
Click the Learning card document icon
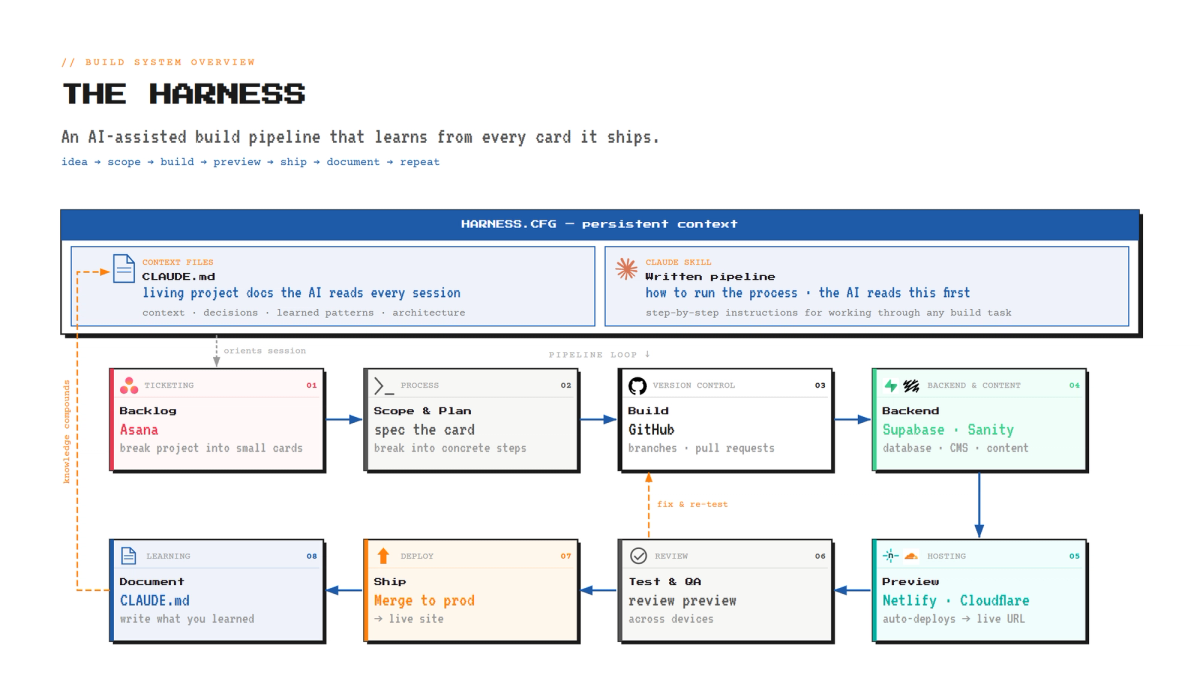click(129, 556)
